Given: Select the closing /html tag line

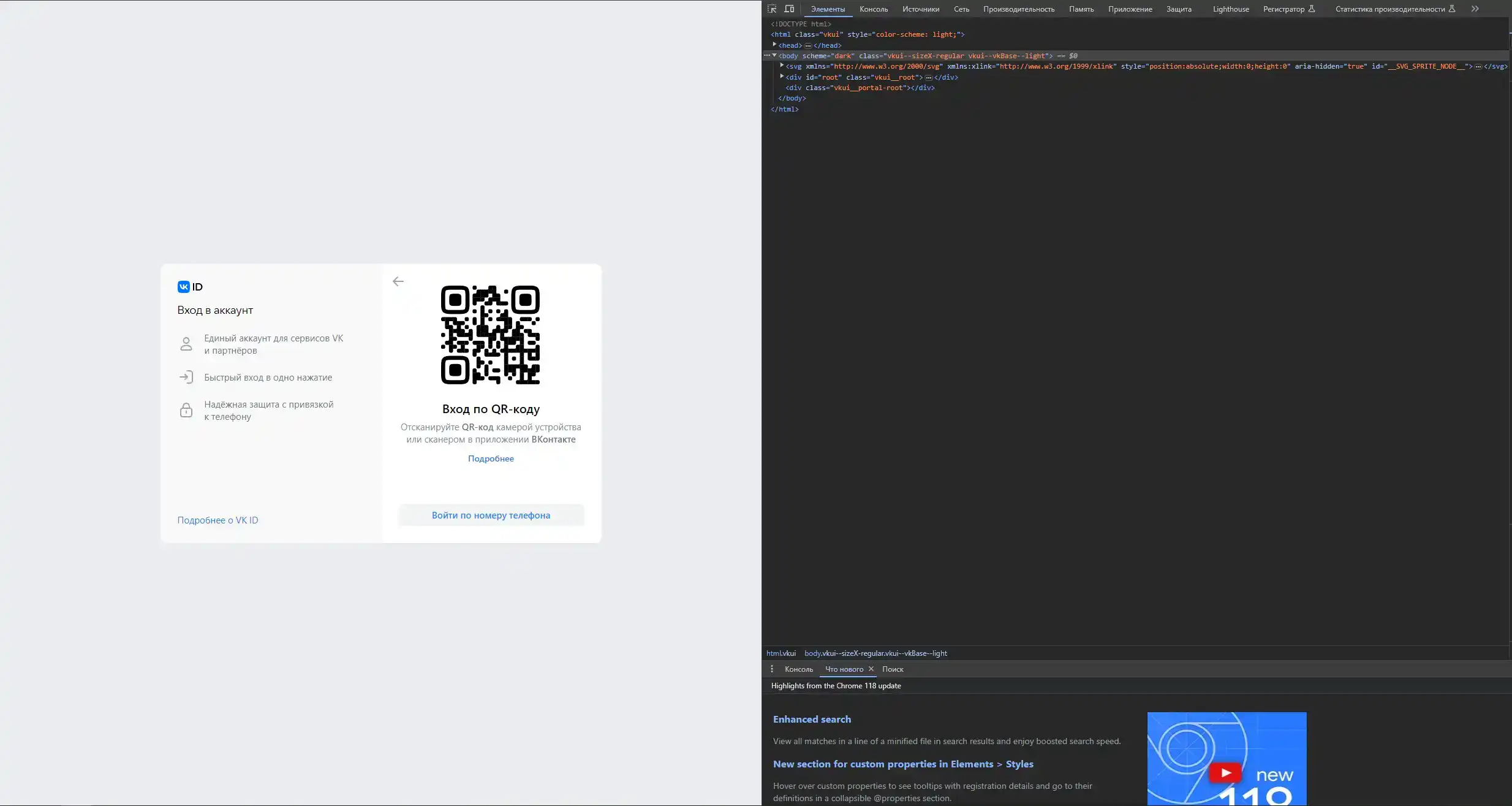Looking at the screenshot, I should (x=785, y=109).
